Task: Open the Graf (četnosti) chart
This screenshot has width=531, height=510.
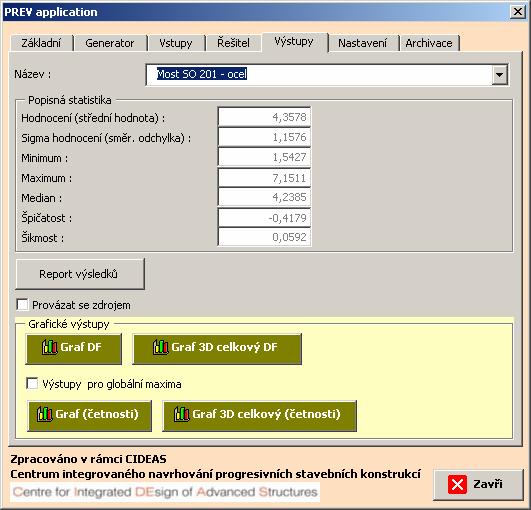Action: click(x=89, y=416)
